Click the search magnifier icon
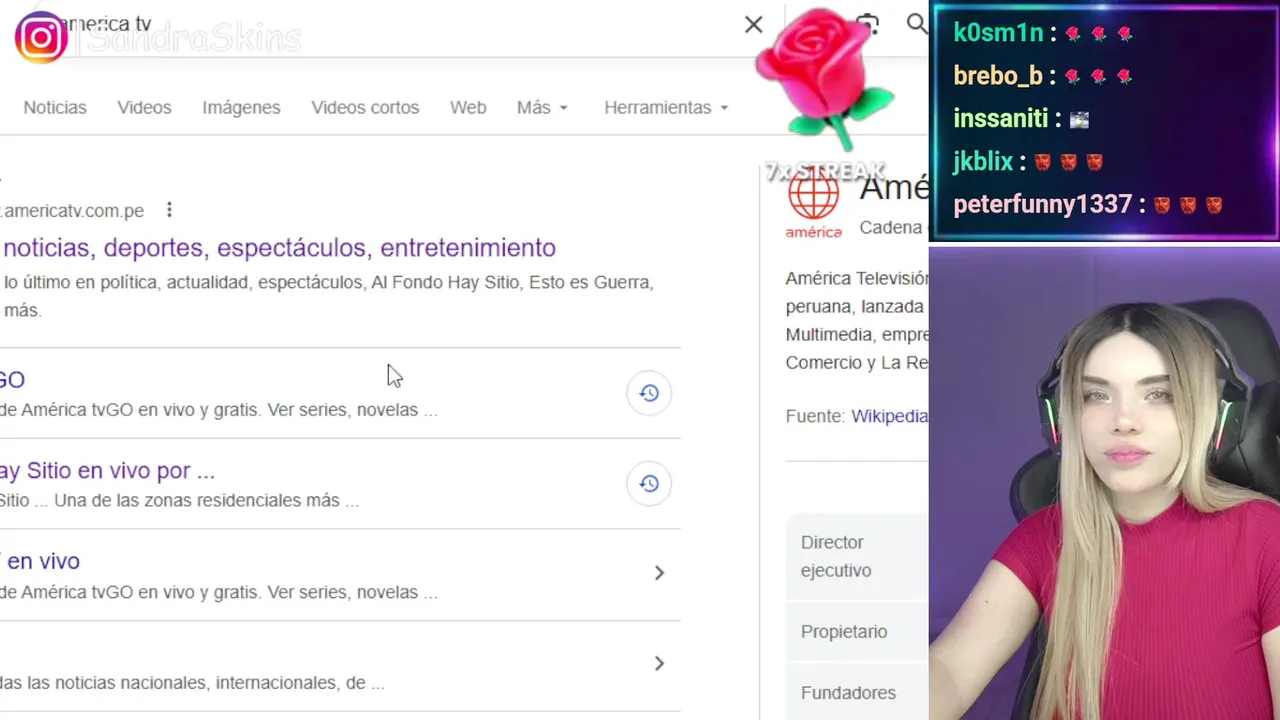Viewport: 1280px width, 720px height. 917,24
